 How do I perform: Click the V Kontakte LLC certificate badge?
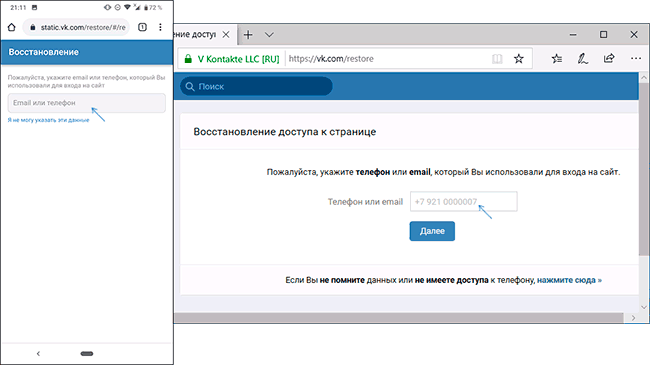point(232,59)
